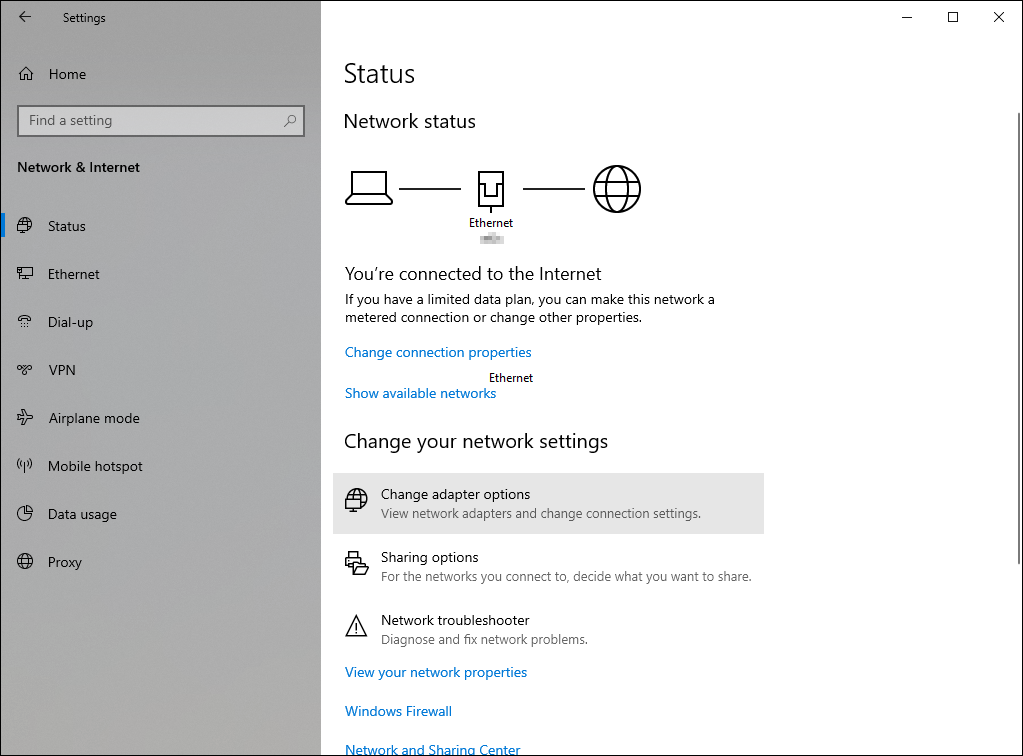Viewport: 1023px width, 756px height.
Task: Select Proxy in the sidebar
Action: pos(64,562)
